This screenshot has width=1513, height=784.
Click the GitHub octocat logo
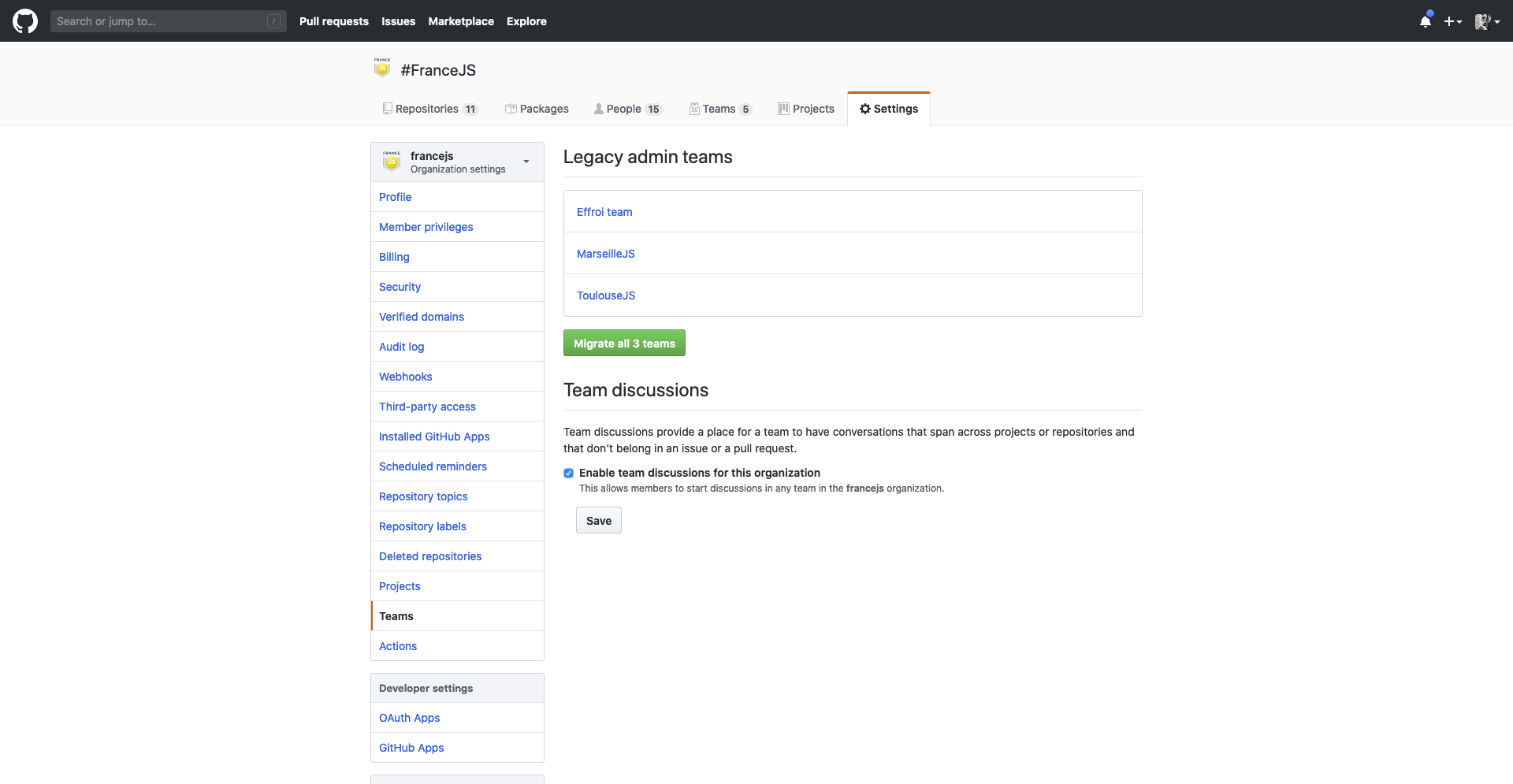pyautogui.click(x=25, y=21)
